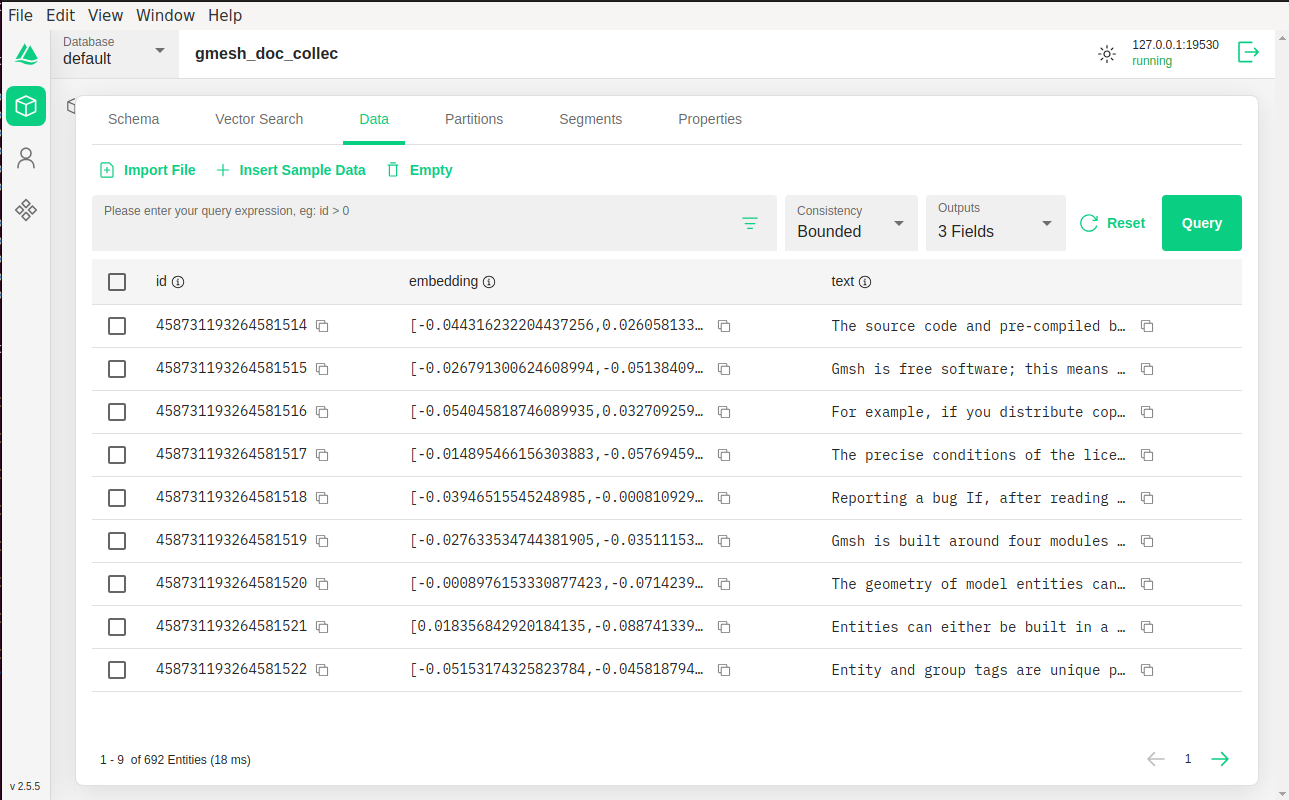Run the green Query button

1202,223
